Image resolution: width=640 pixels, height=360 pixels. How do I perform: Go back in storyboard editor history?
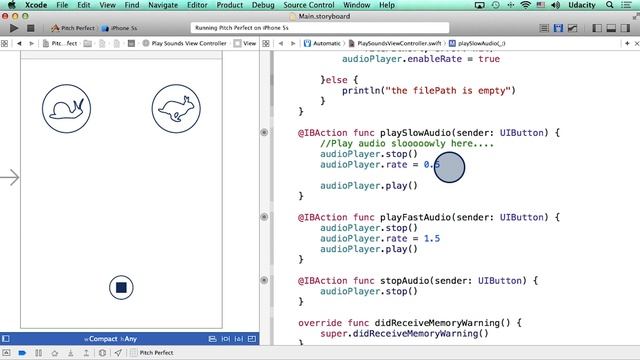pos(19,43)
